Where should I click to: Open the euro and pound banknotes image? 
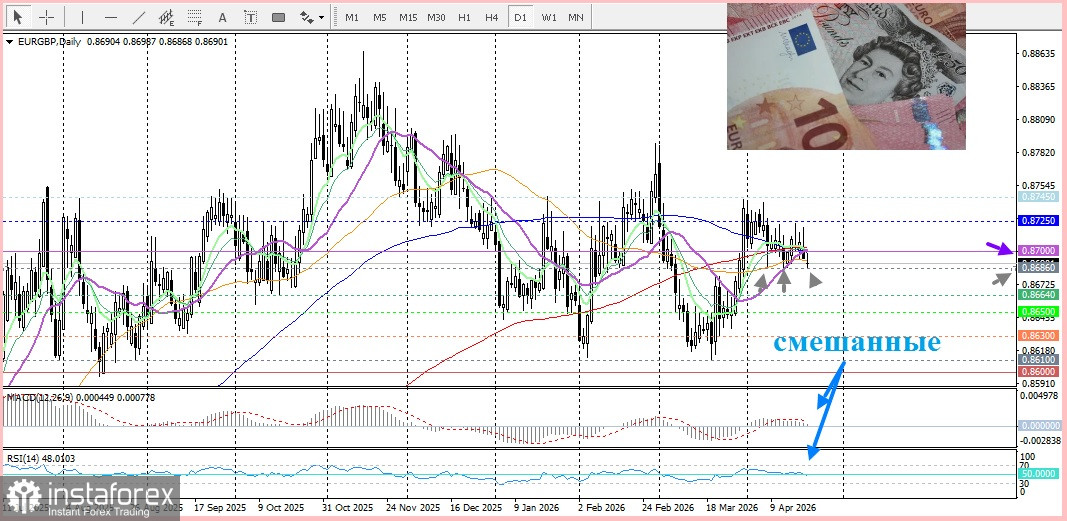pyautogui.click(x=846, y=76)
